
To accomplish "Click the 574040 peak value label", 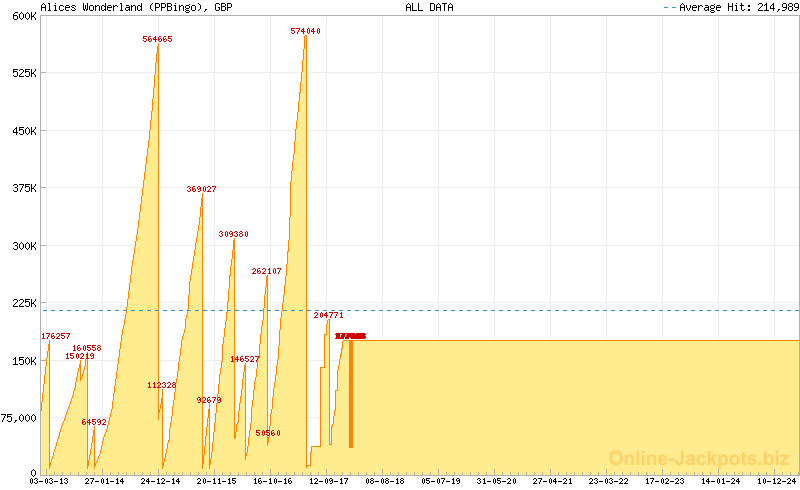I will pyautogui.click(x=305, y=31).
